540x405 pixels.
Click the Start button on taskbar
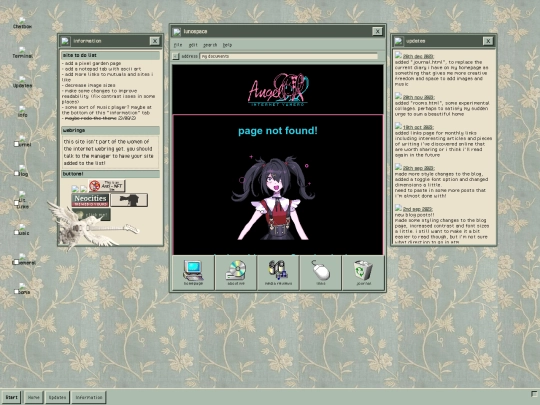[11, 397]
